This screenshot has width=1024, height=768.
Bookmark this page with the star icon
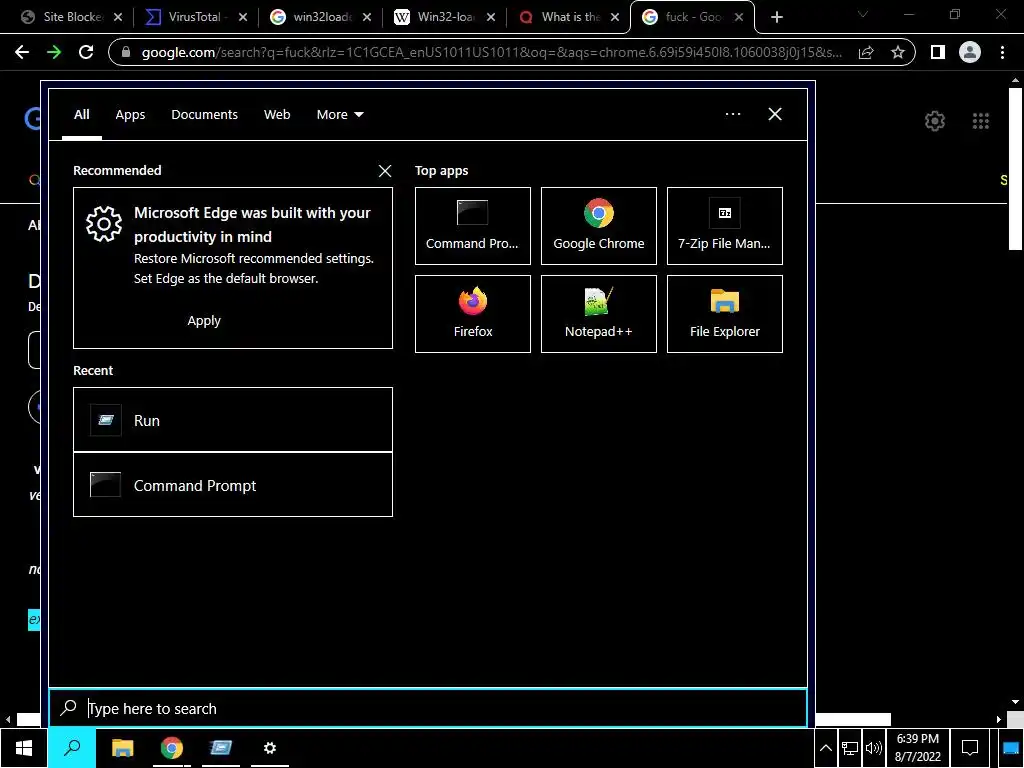(898, 52)
